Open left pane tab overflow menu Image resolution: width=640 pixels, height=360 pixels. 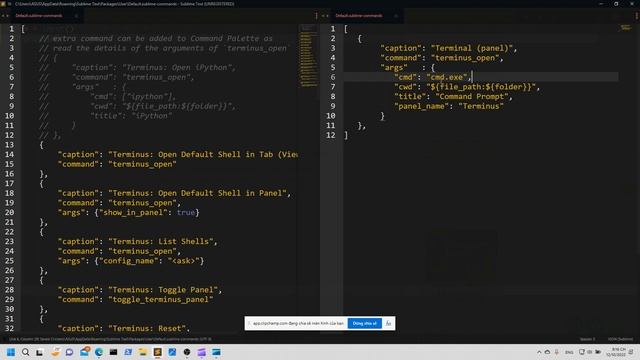(x=316, y=16)
